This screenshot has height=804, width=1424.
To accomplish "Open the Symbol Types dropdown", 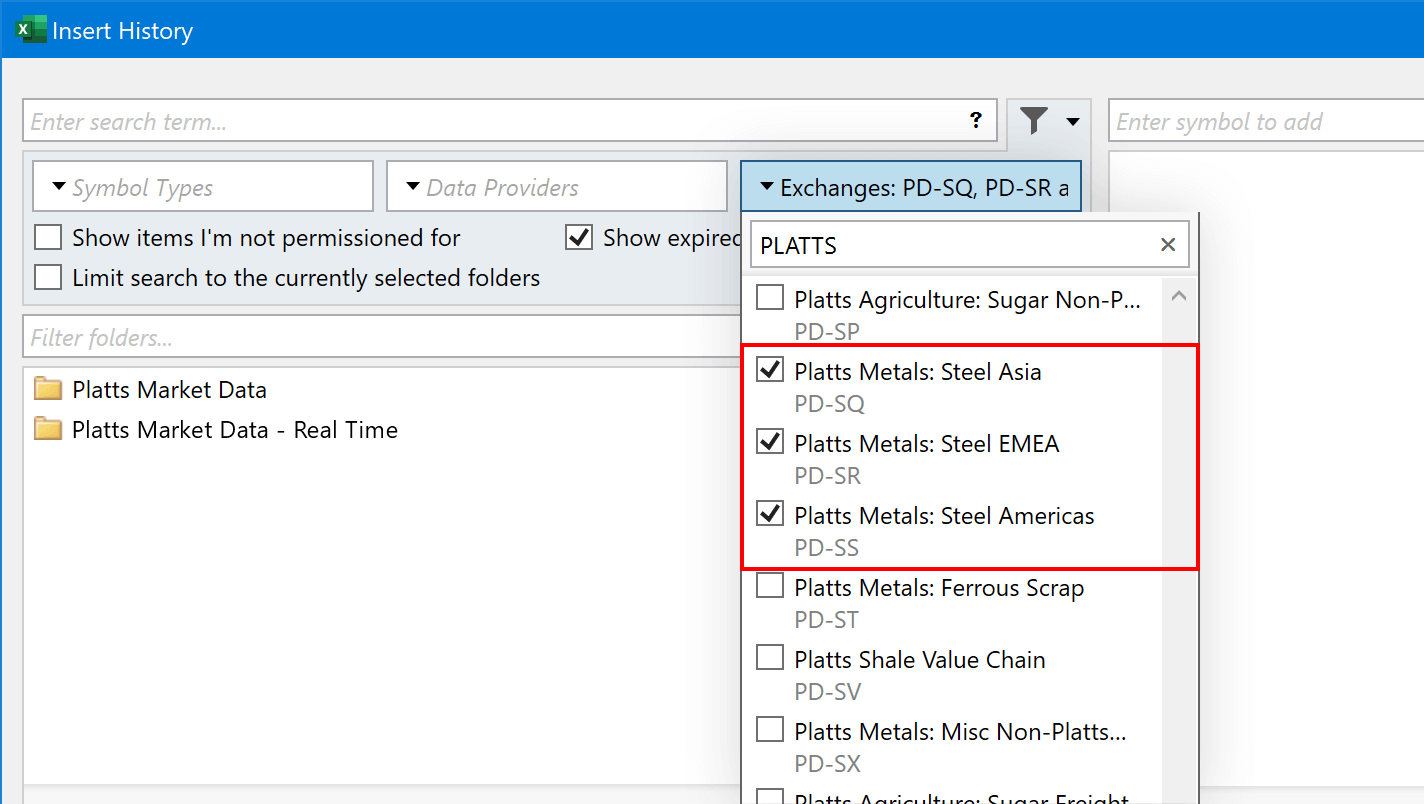I will pos(203,187).
